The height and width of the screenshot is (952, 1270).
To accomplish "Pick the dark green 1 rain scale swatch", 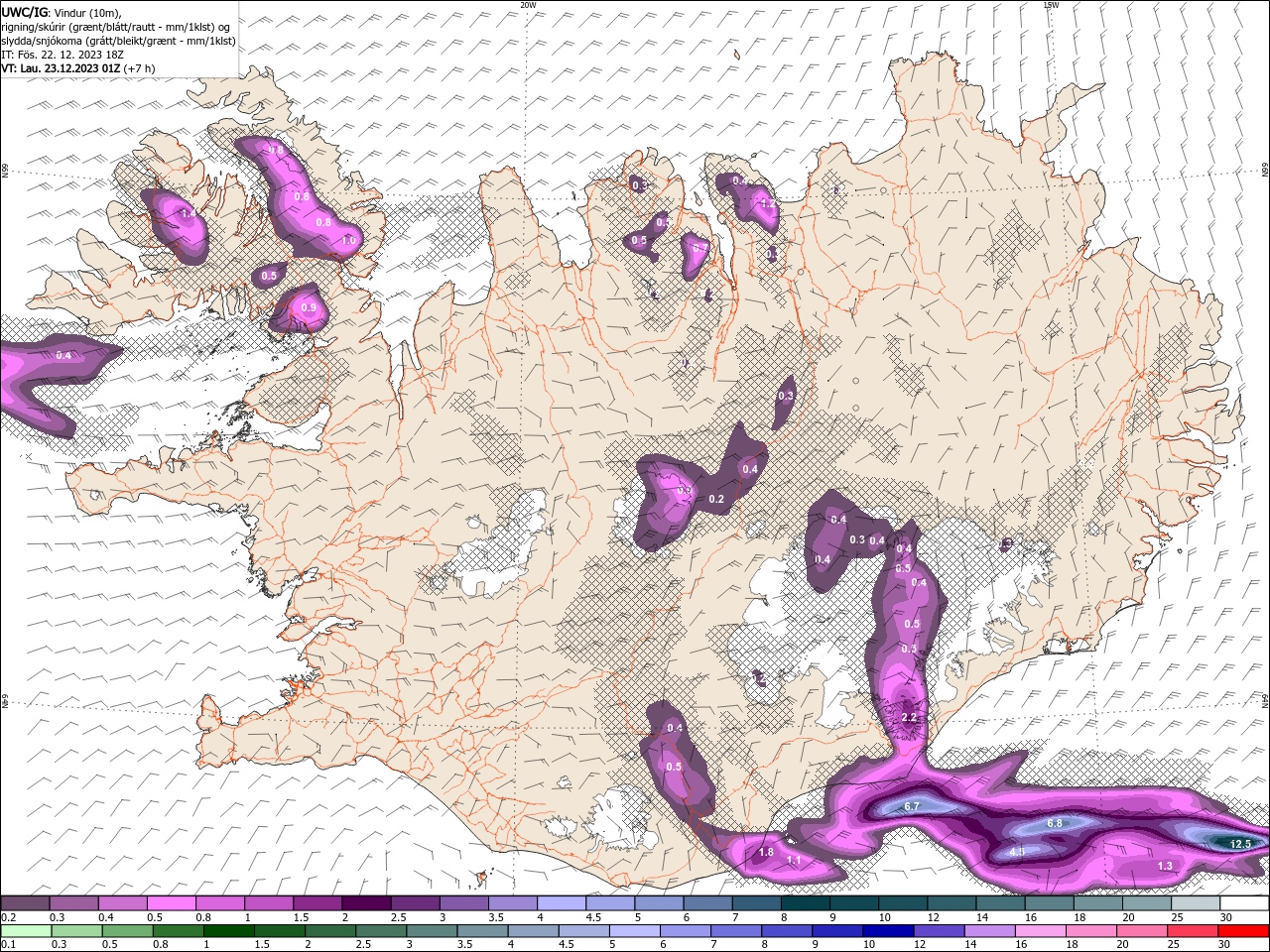I will [x=228, y=931].
